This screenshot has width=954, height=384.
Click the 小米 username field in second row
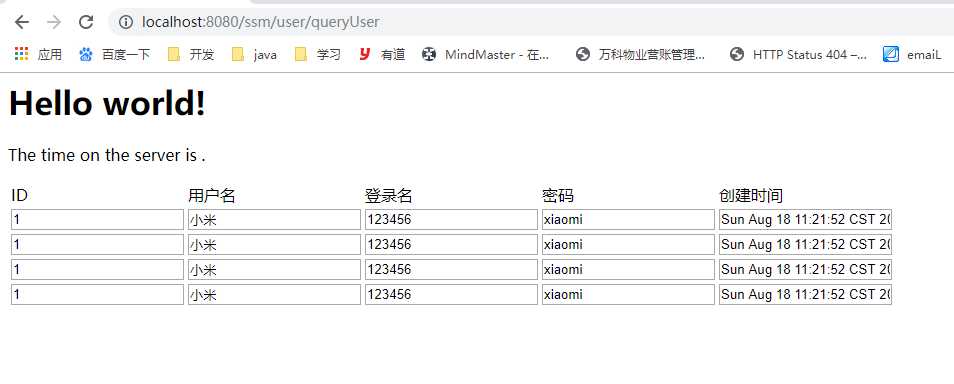274,245
